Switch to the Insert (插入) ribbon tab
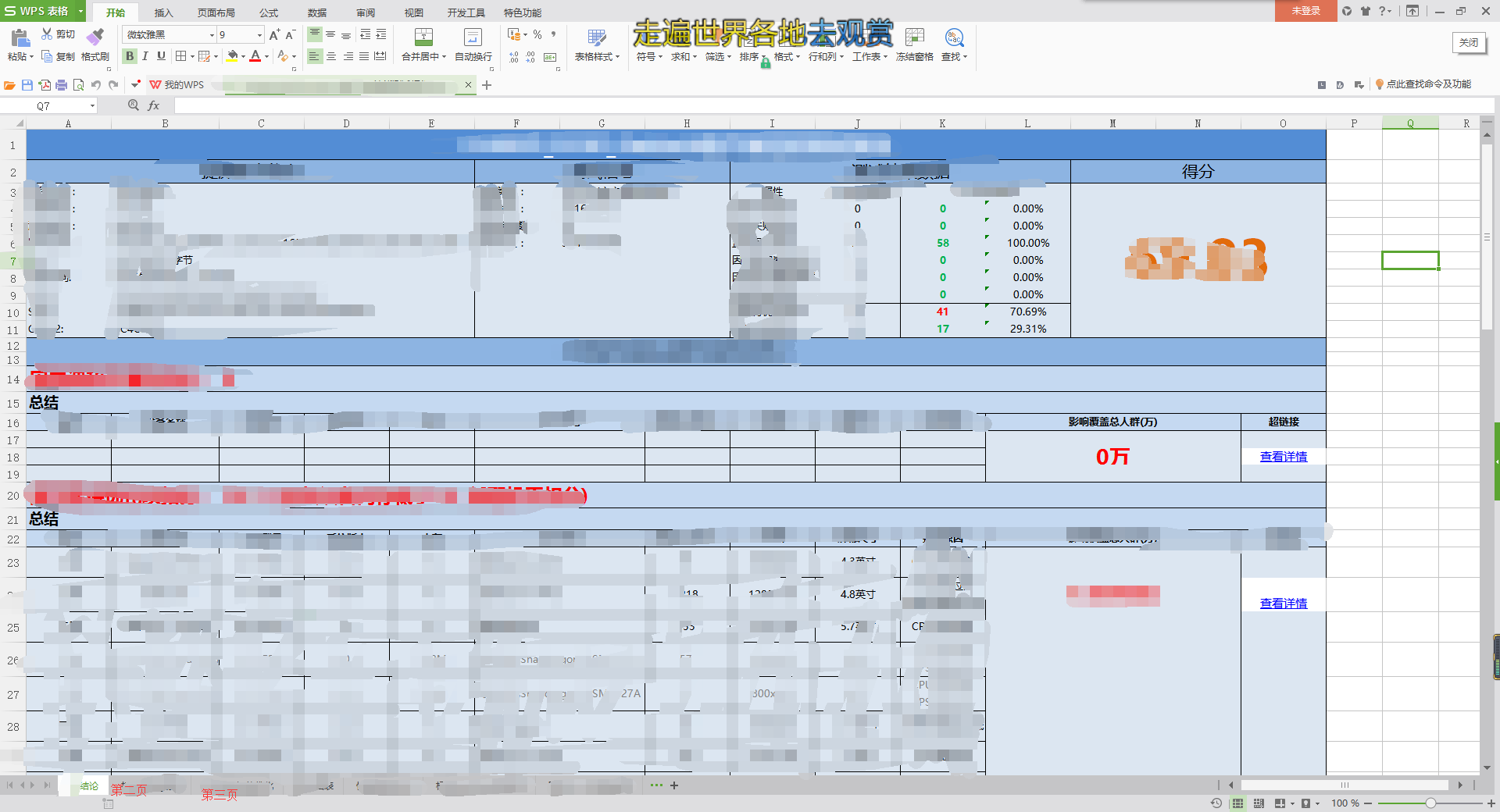 [x=163, y=12]
